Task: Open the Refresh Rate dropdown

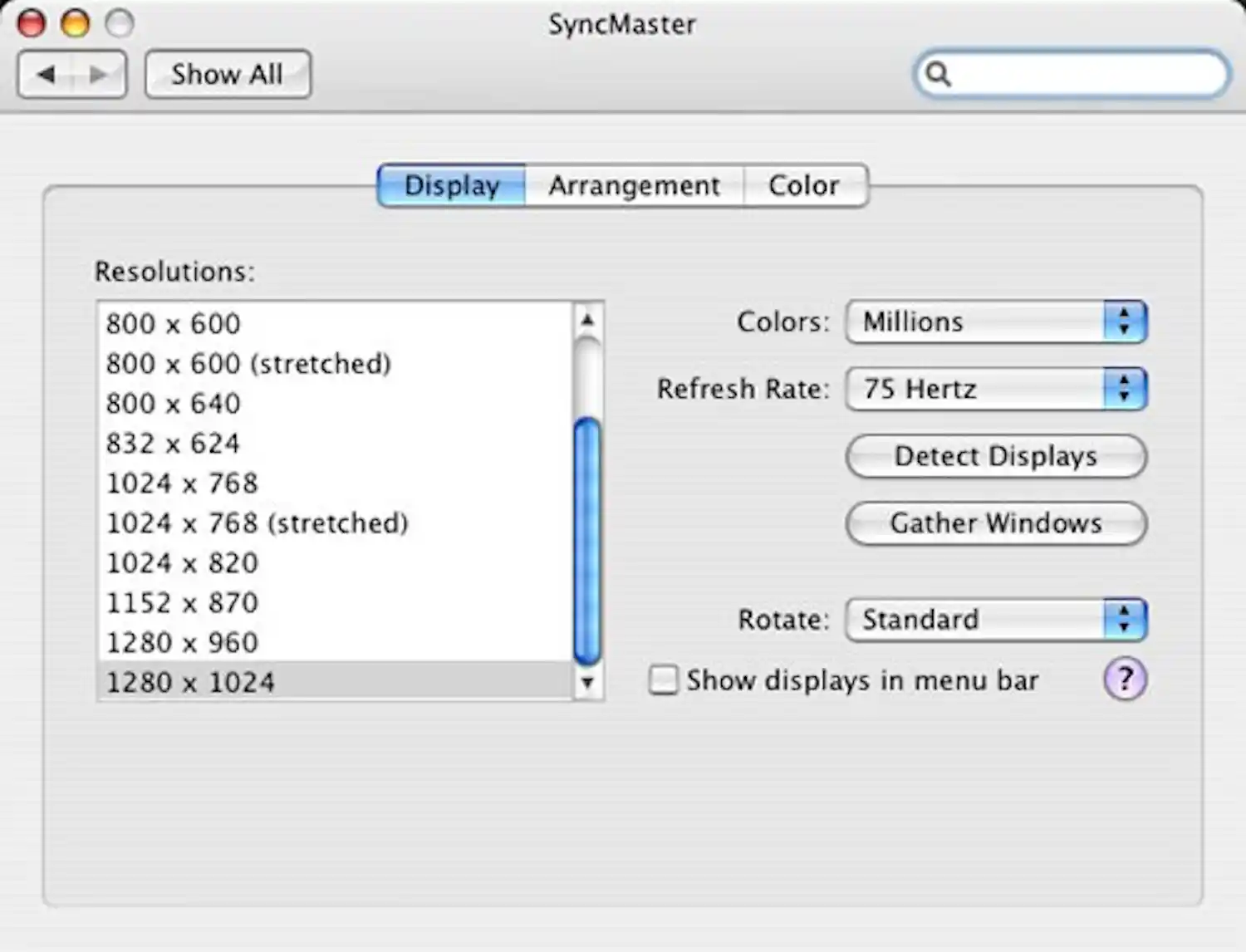Action: point(980,389)
